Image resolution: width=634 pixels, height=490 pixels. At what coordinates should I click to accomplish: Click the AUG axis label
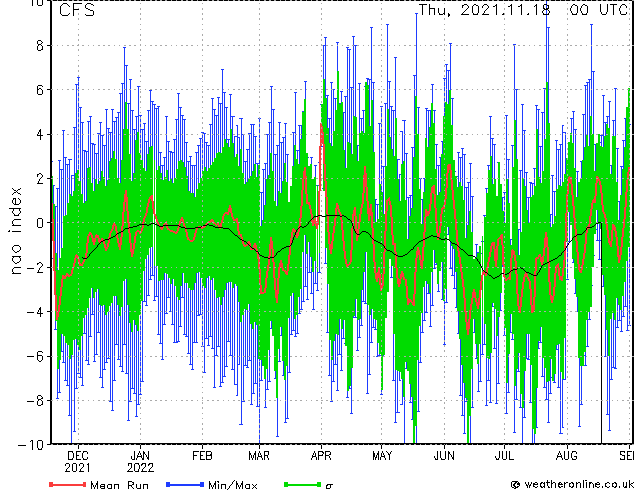pyautogui.click(x=566, y=456)
